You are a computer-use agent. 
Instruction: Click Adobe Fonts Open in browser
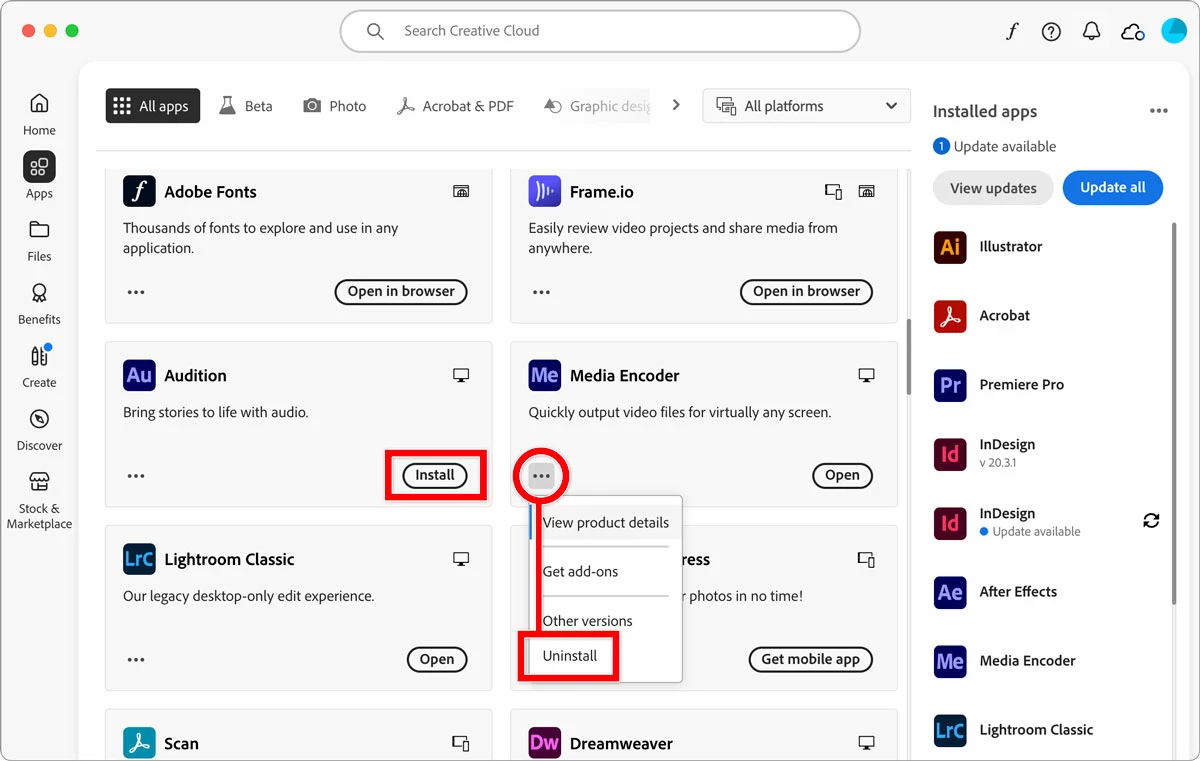401,291
